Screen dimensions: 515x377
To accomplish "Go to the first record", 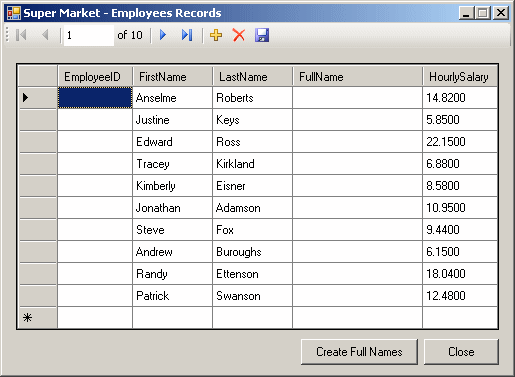I will click(x=21, y=35).
